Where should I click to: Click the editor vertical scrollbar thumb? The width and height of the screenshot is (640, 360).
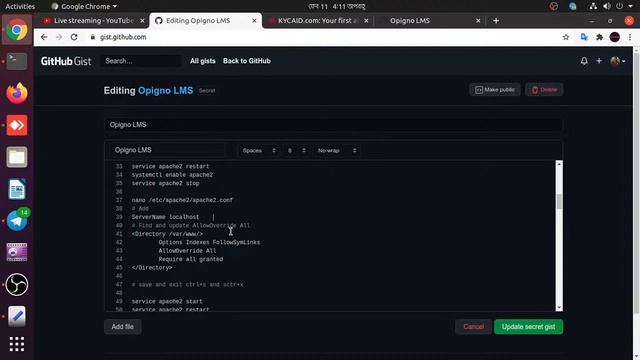(x=559, y=201)
